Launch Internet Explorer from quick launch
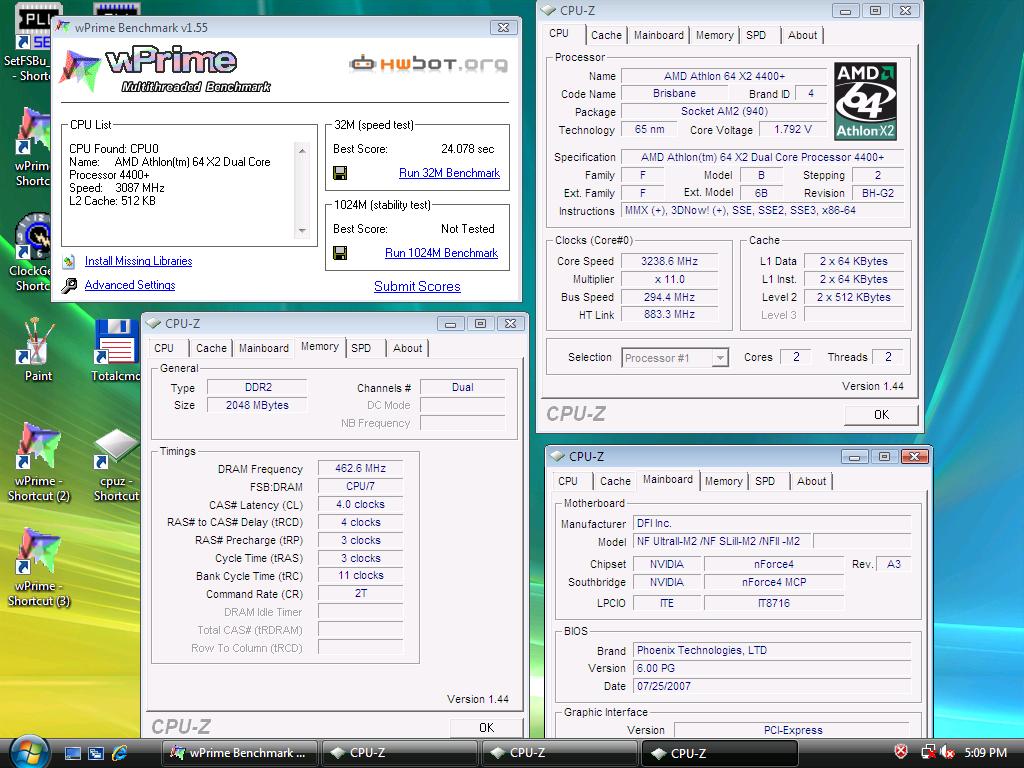This screenshot has height=768, width=1024. pyautogui.click(x=120, y=753)
